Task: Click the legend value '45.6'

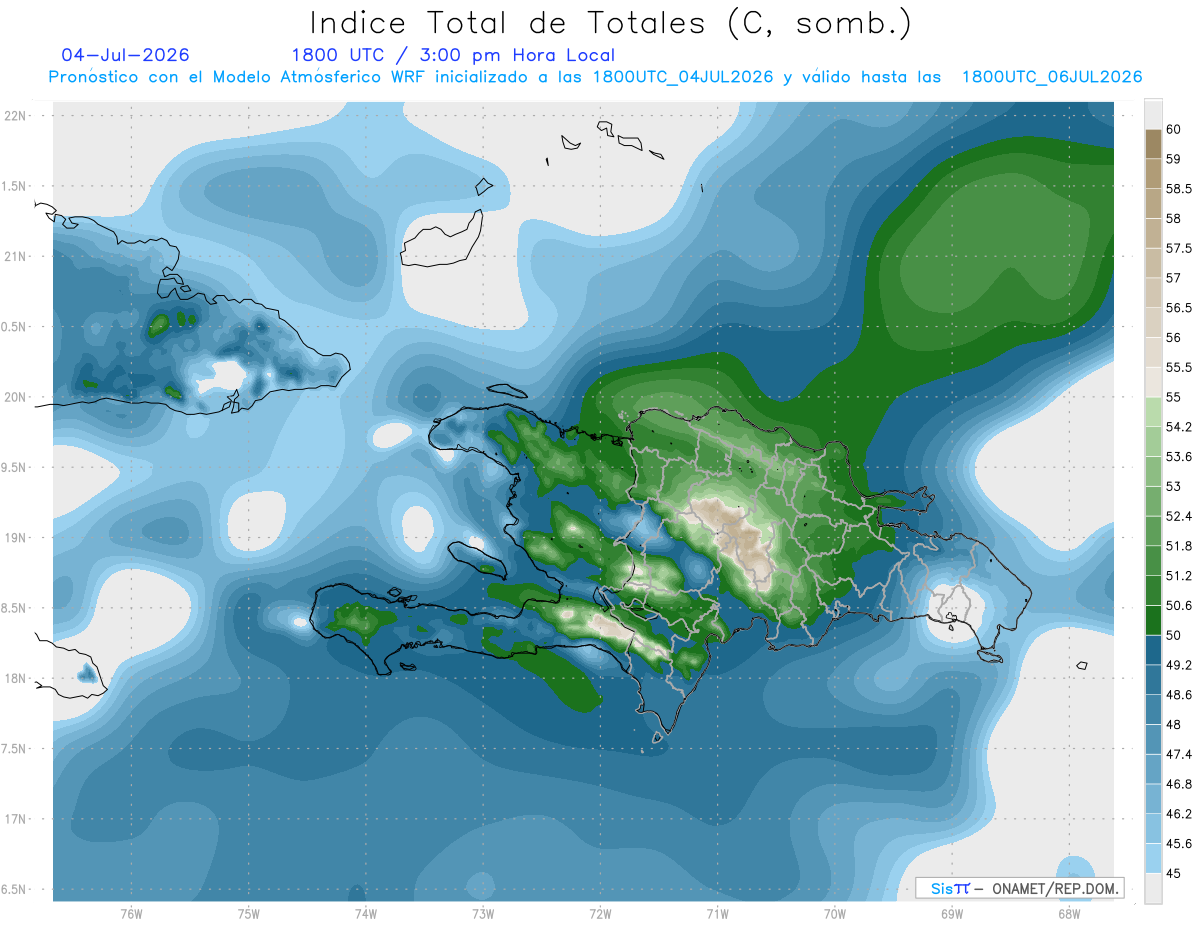Action: tap(1179, 844)
